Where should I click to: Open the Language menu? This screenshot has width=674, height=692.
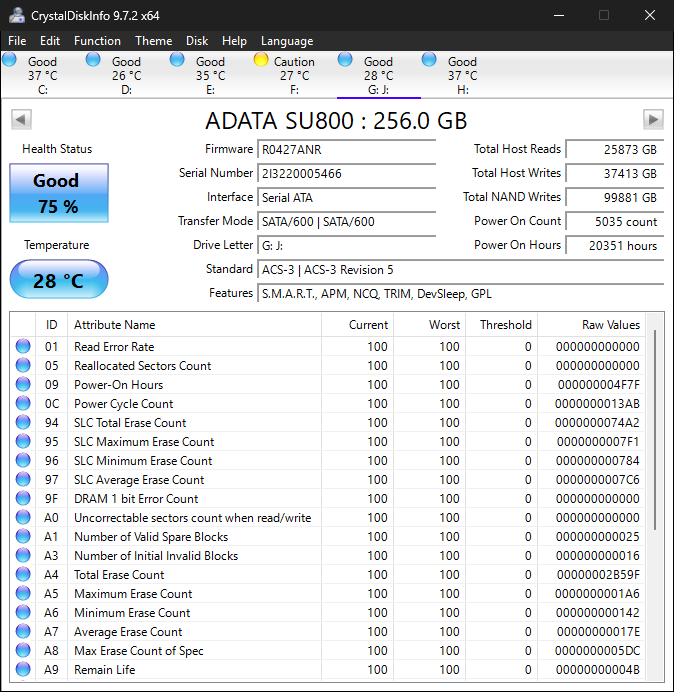point(286,41)
